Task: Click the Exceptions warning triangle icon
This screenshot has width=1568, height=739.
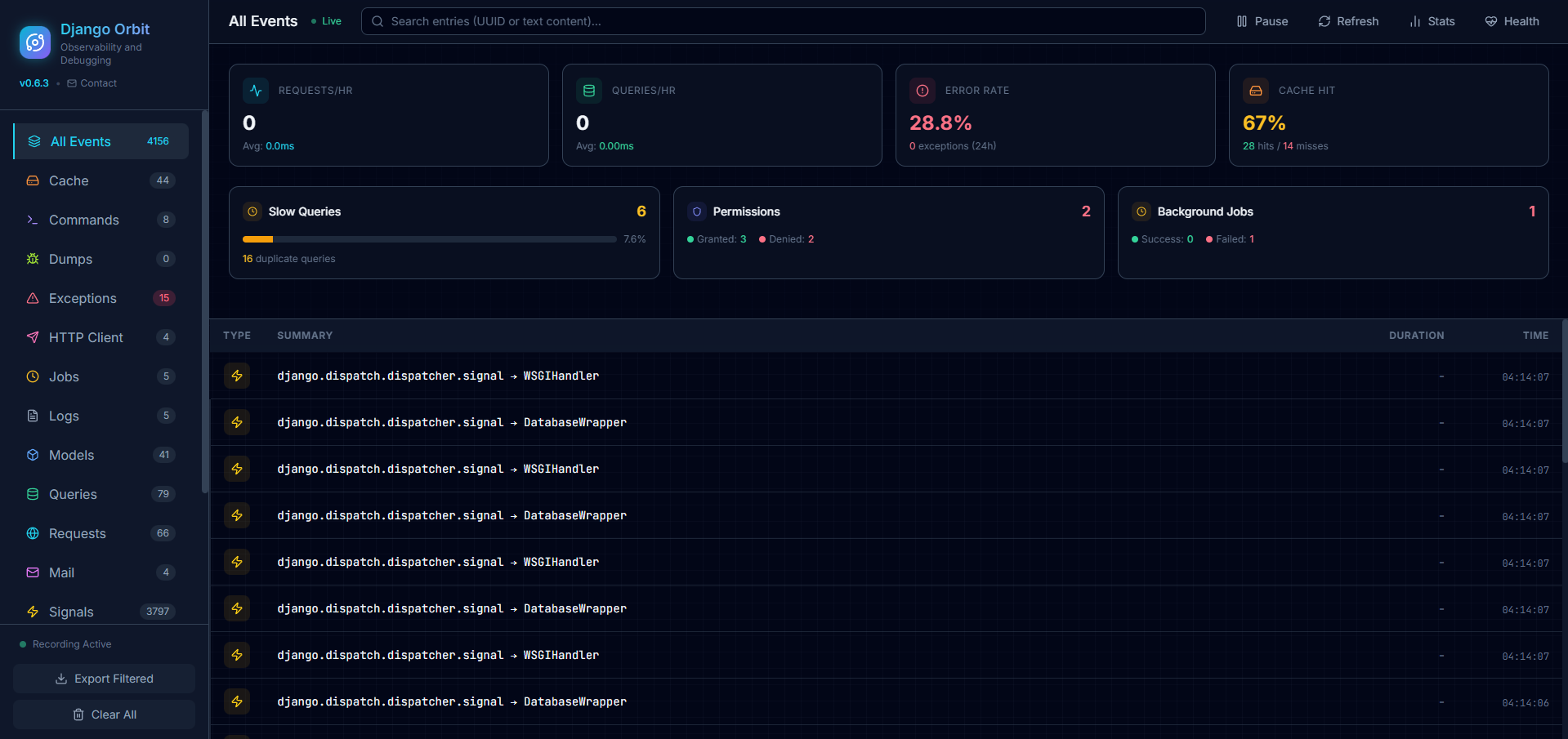Action: click(33, 298)
